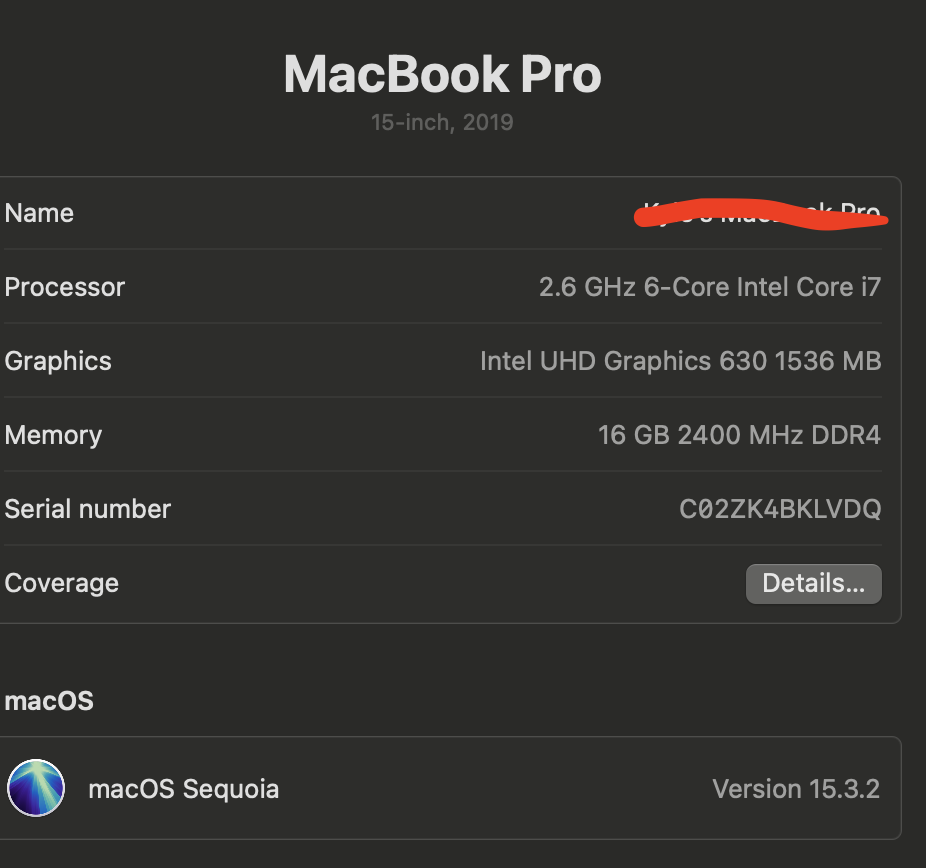Viewport: 926px width, 868px height.
Task: Click the Memory row label
Action: click(x=53, y=435)
